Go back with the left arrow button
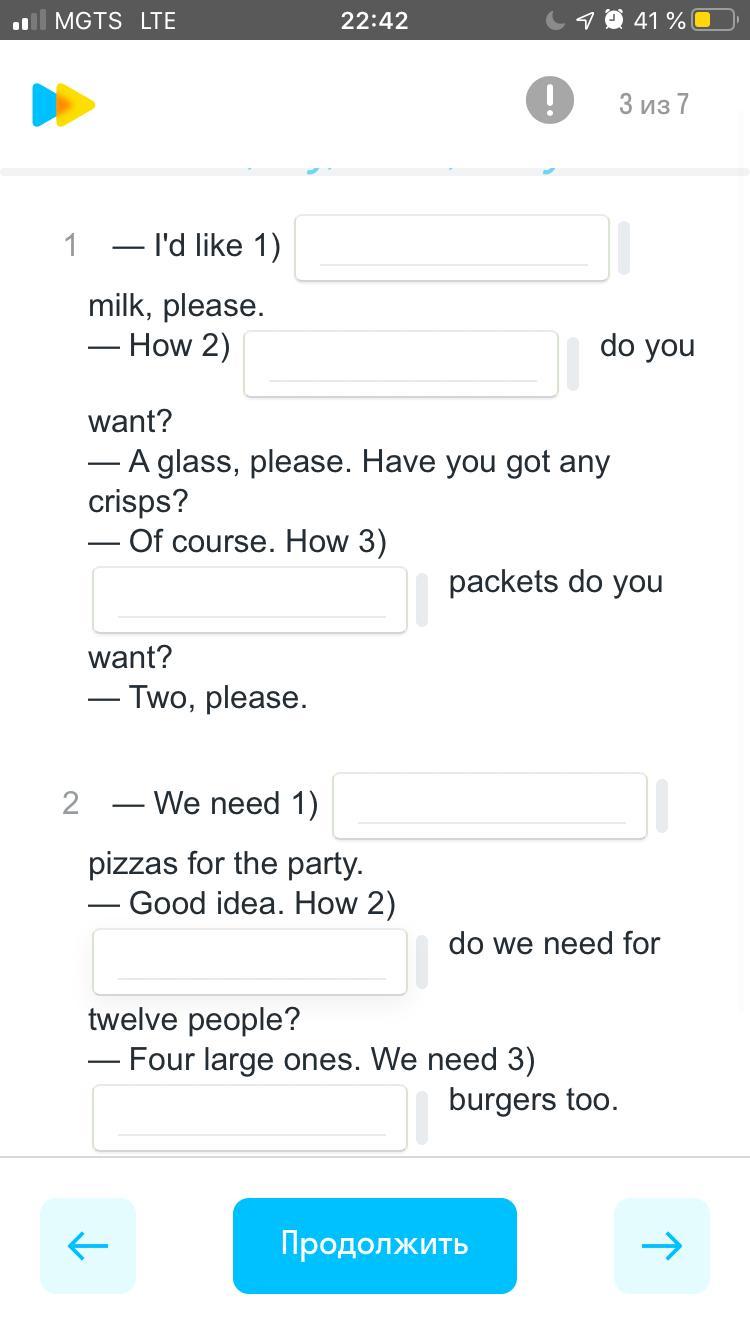The height and width of the screenshot is (1334, 750). [88, 1245]
